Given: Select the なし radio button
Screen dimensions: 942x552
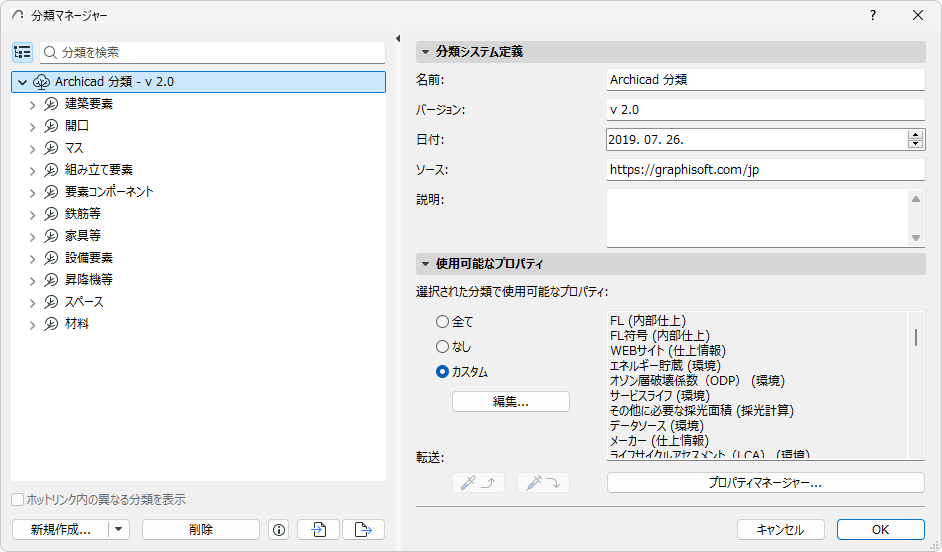Looking at the screenshot, I should pyautogui.click(x=443, y=347).
